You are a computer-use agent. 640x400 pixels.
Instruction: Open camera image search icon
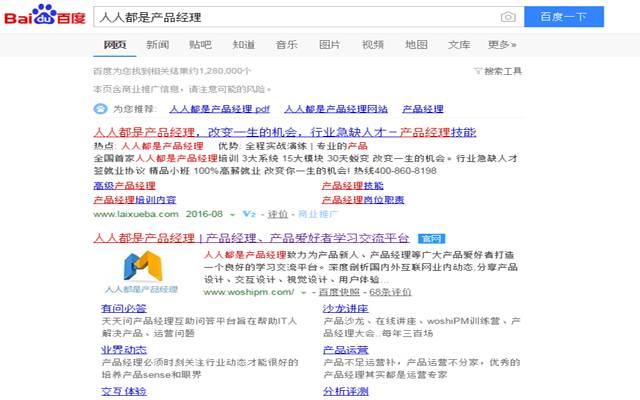click(508, 17)
